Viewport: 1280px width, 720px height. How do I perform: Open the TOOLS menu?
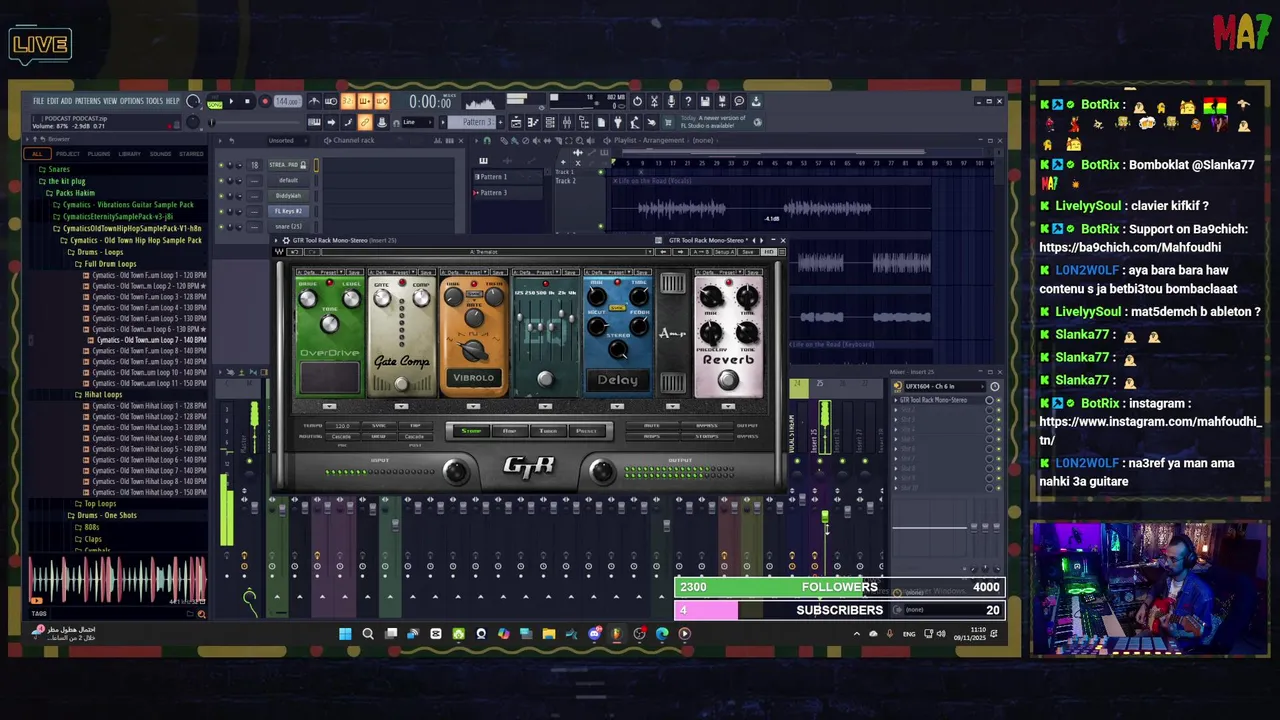pyautogui.click(x=154, y=101)
